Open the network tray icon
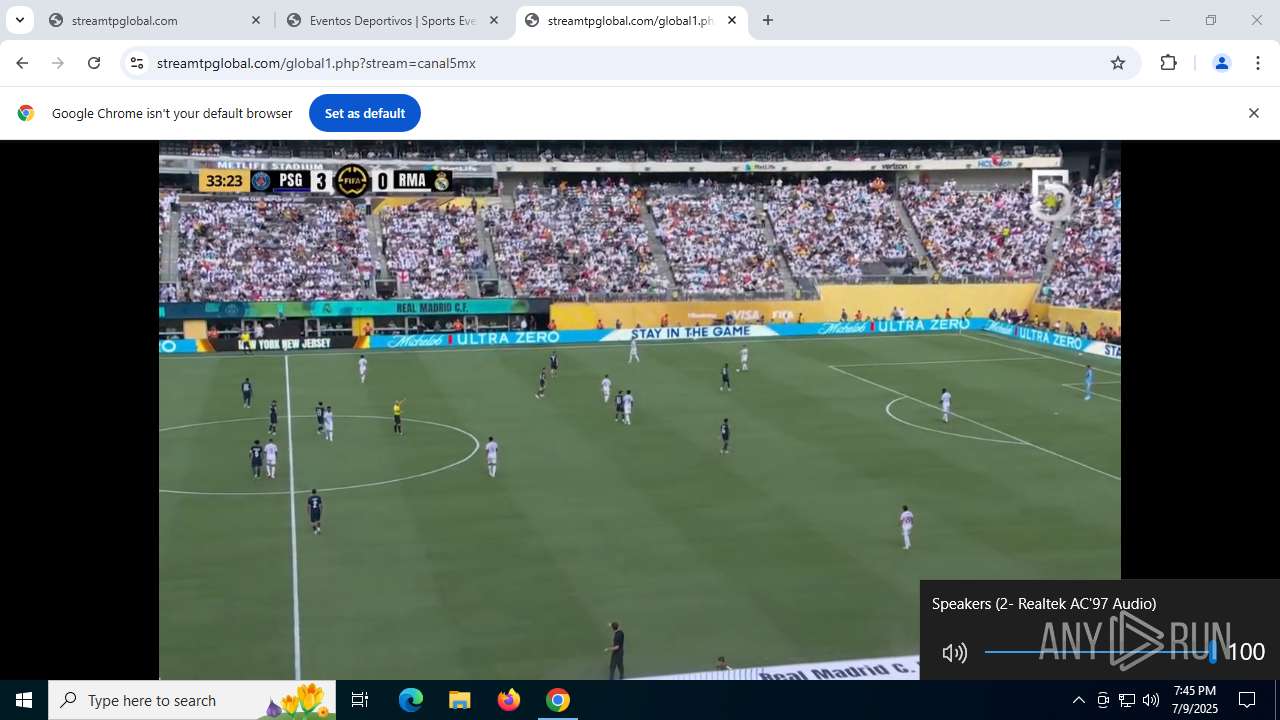Screen dimensions: 1280x720 pos(1127,700)
